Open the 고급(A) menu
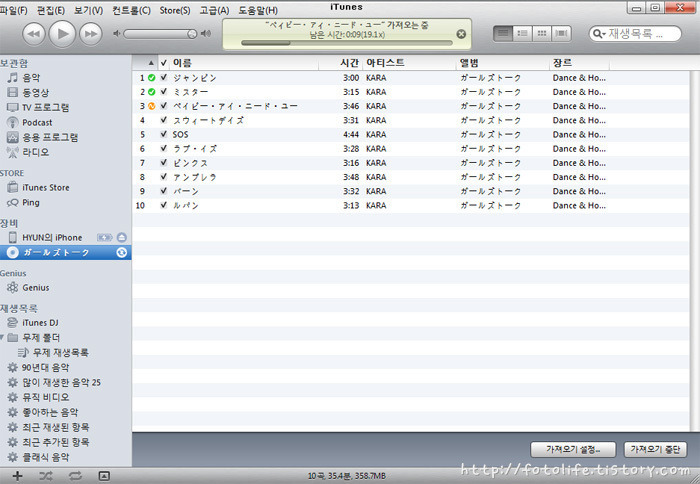700x484 pixels. tap(214, 10)
